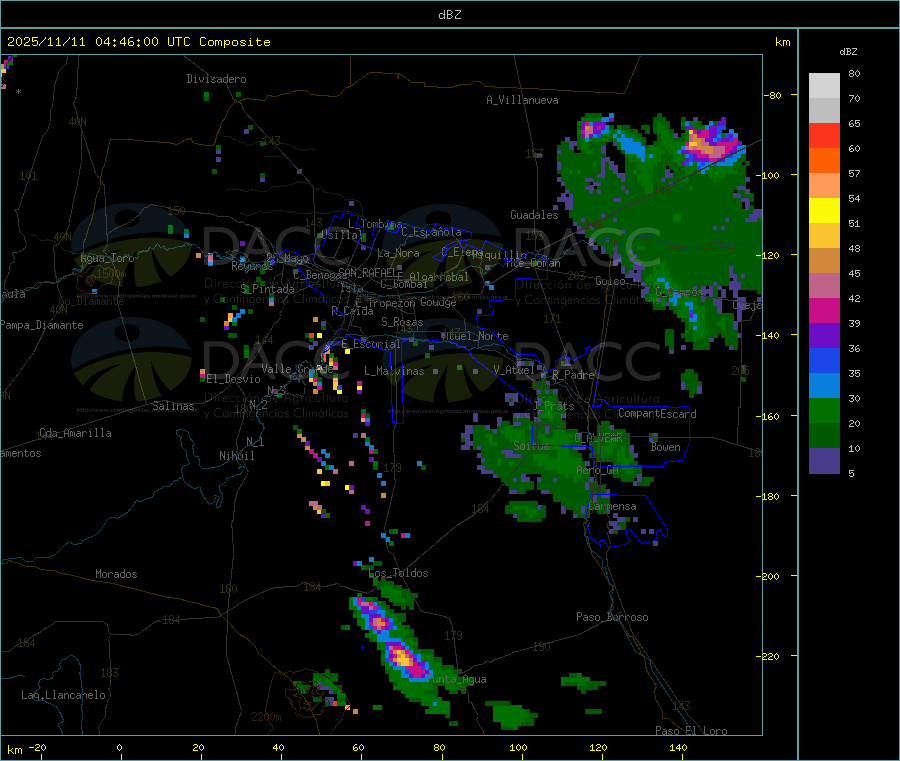Click the Paso_Barroso map label

point(612,617)
